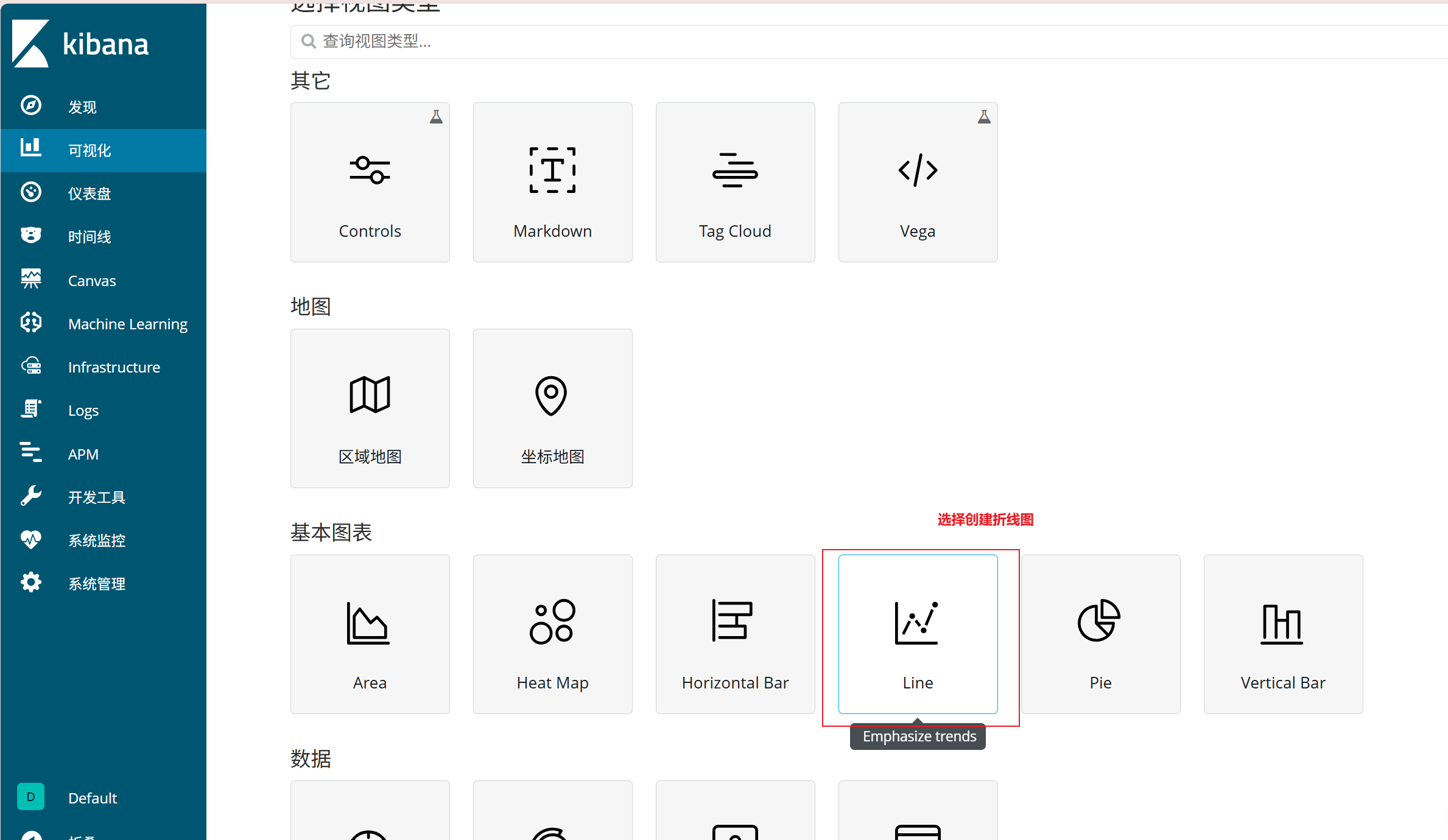
Task: Choose the Pie chart visualization type
Action: pyautogui.click(x=1100, y=634)
